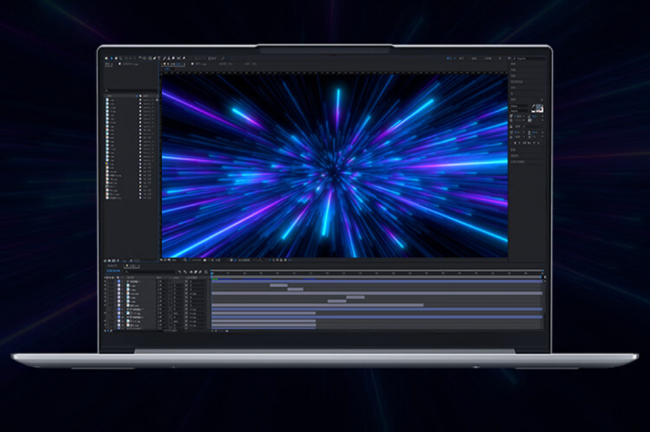Screen dimensions: 650x432
Task: Toggle visibility of the first timeline layer
Action: coord(107,281)
